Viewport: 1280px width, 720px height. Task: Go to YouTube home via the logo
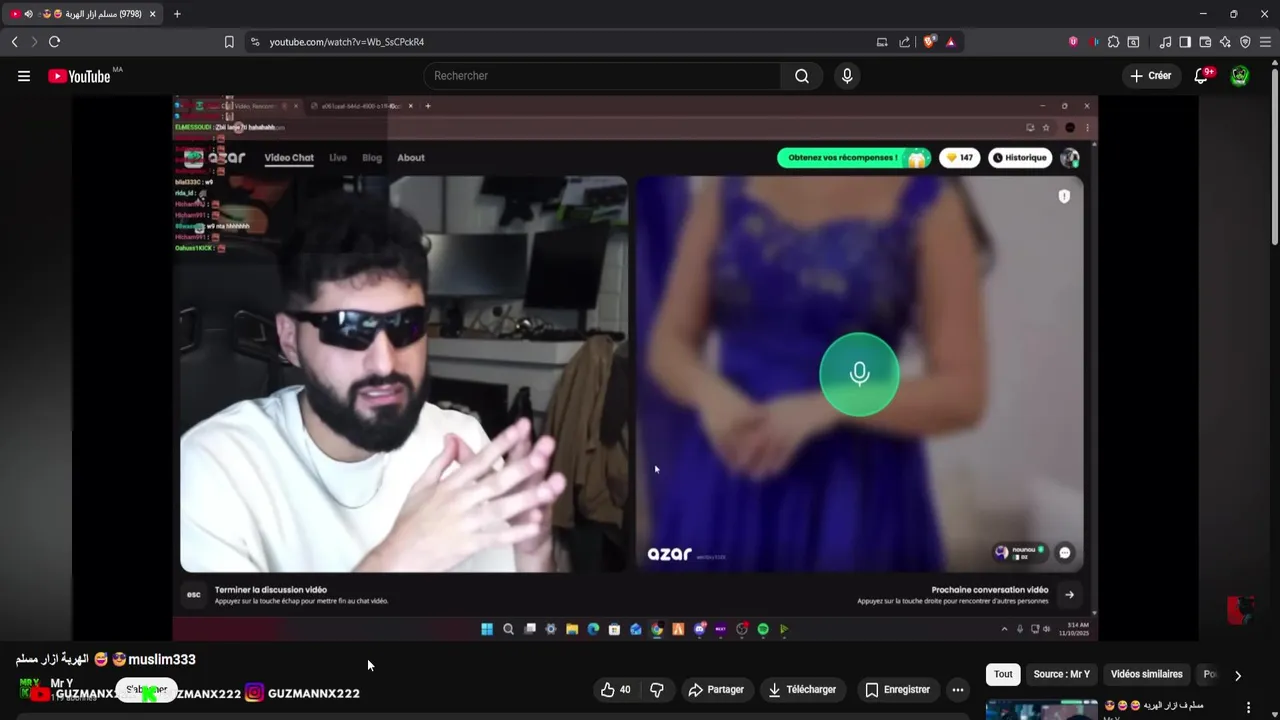pos(79,76)
